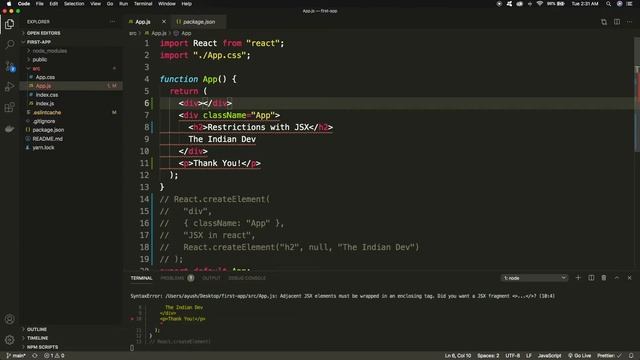Synchronize changes icon in status bar
This screenshot has height=360, width=640.
coord(35,356)
